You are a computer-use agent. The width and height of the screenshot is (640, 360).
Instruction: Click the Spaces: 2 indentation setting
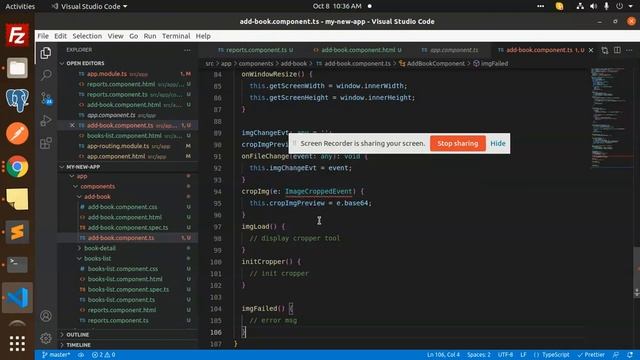tap(479, 355)
